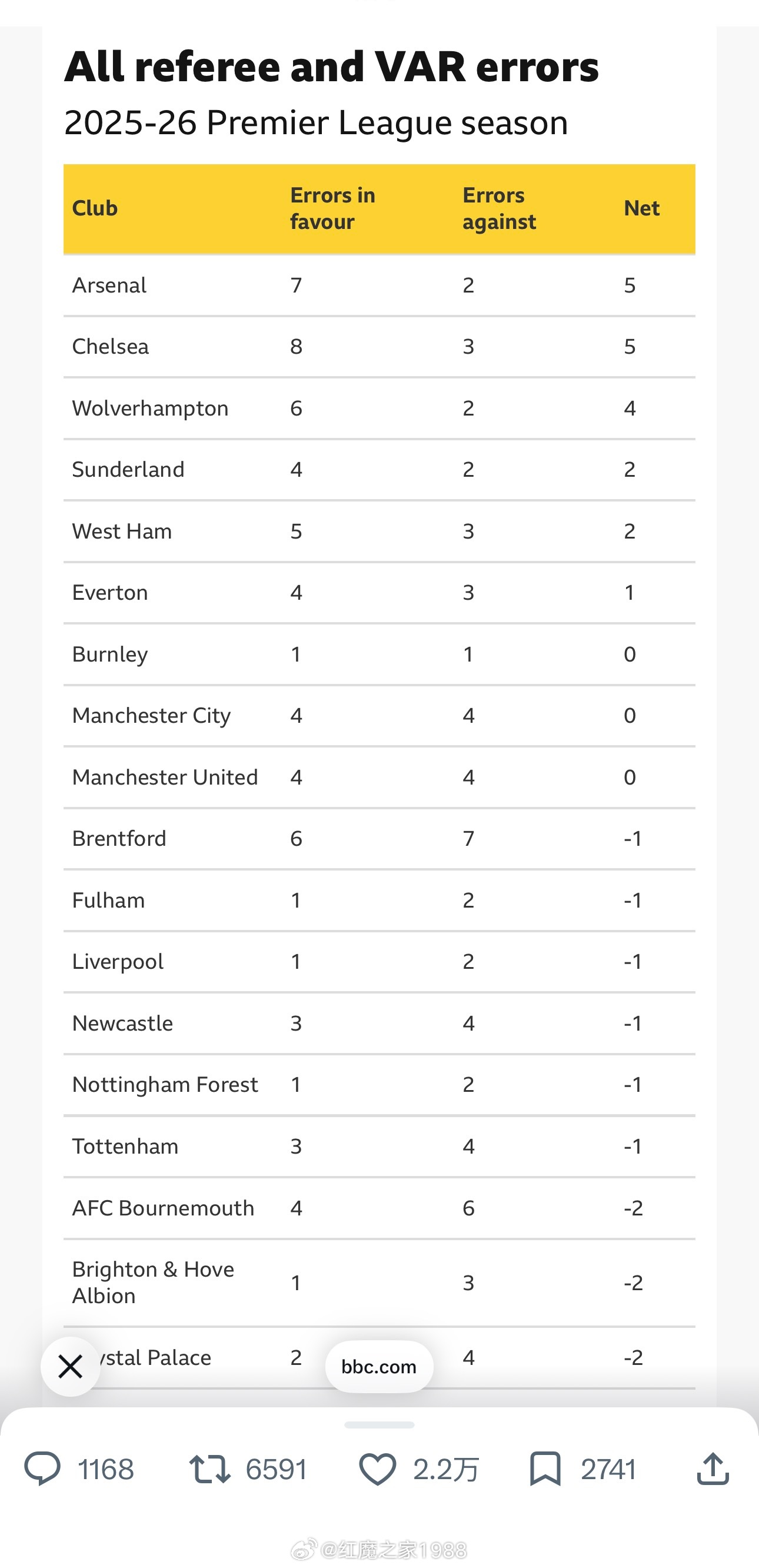Image resolution: width=759 pixels, height=1568 pixels.
Task: Open comments via speech bubble icon
Action: [x=42, y=1469]
